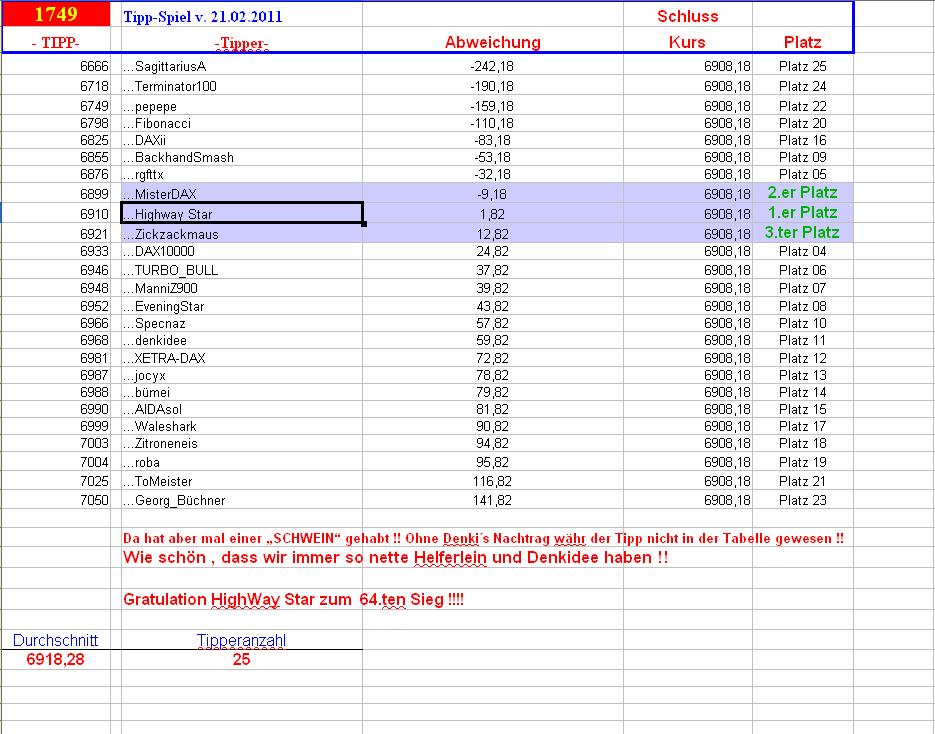This screenshot has width=935, height=734.
Task: Select the '...SagittariusA' tipper cell
Action: (x=242, y=66)
